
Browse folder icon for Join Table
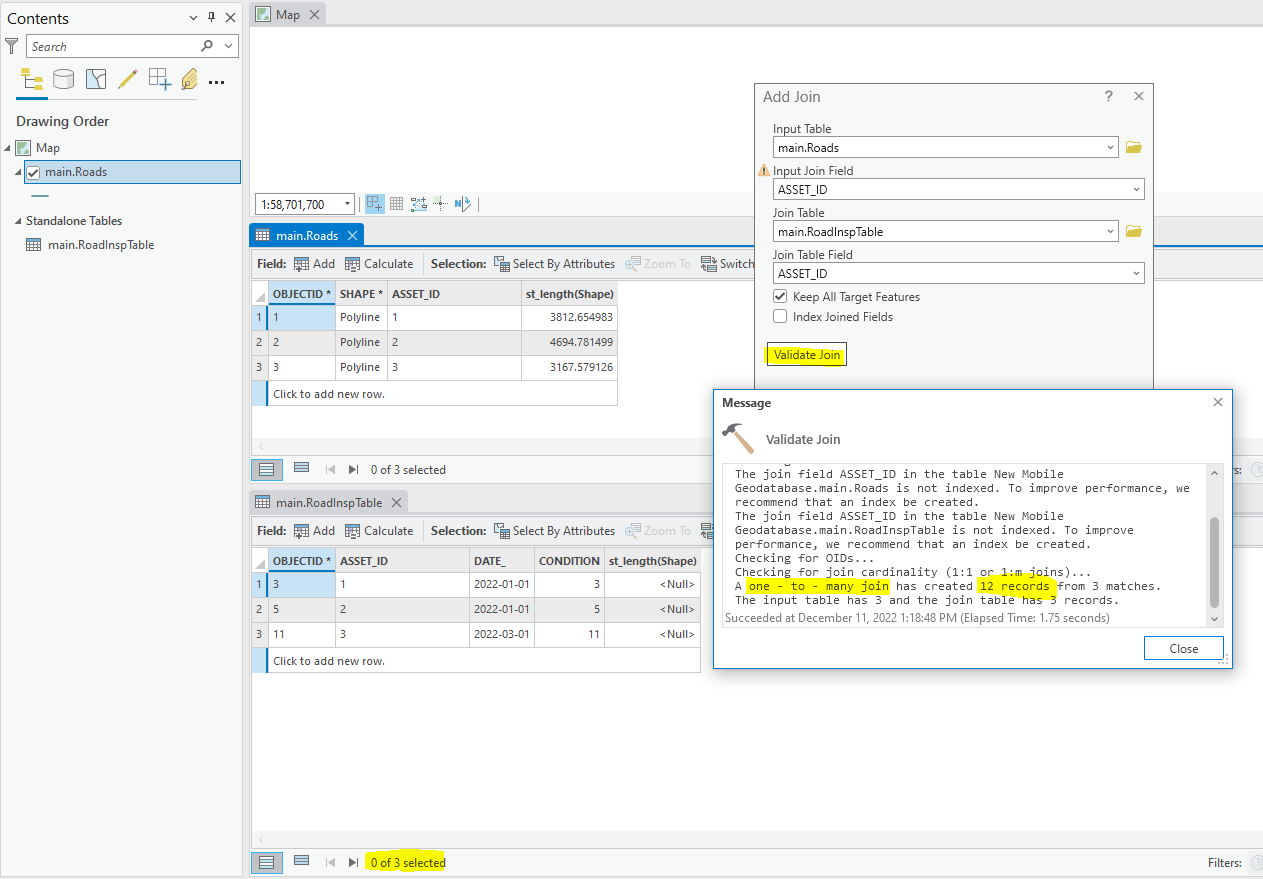tap(1133, 232)
